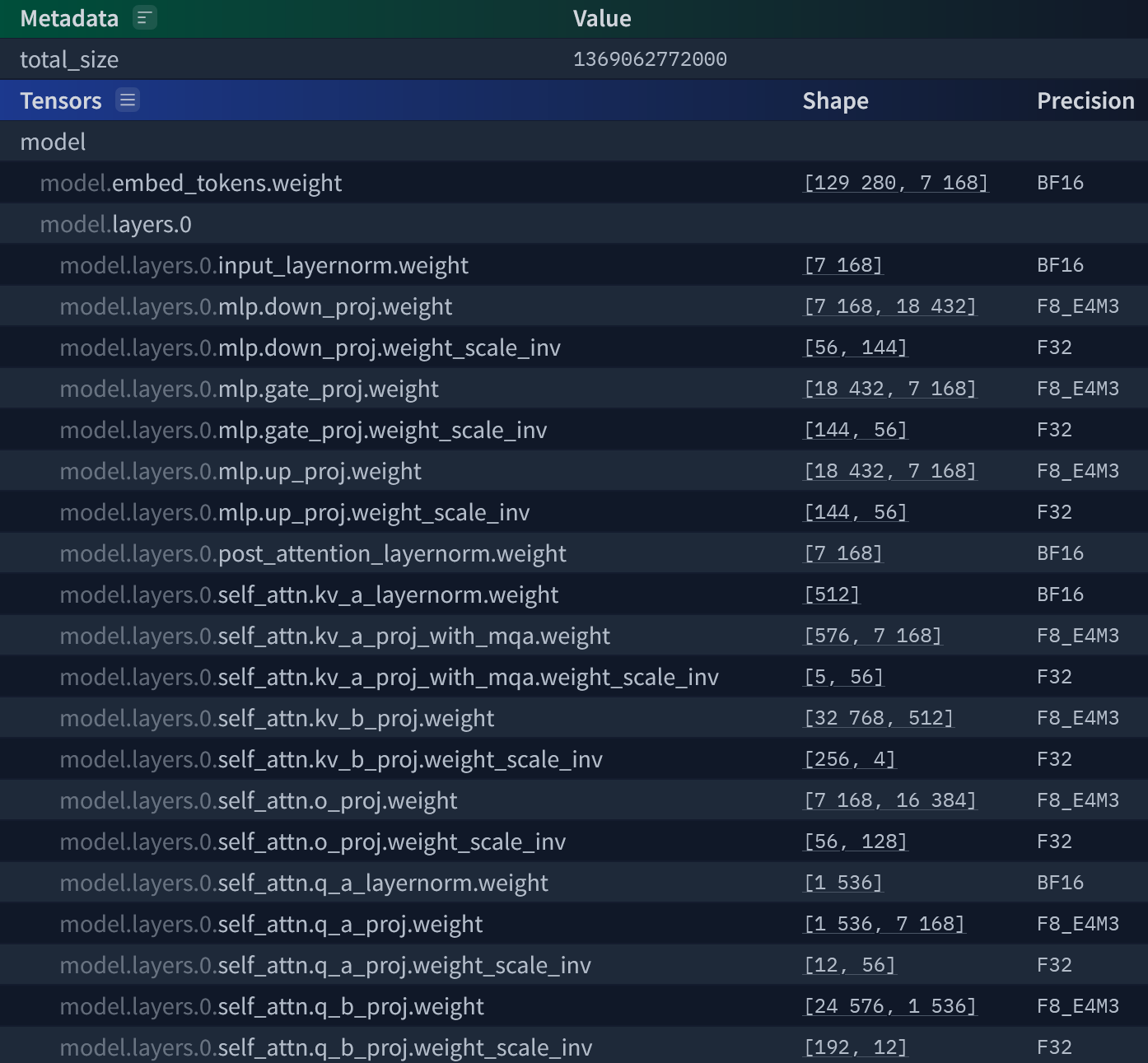Viewport: 1148px width, 1063px height.
Task: Click the list icon next to Tensors
Action: click(x=128, y=100)
